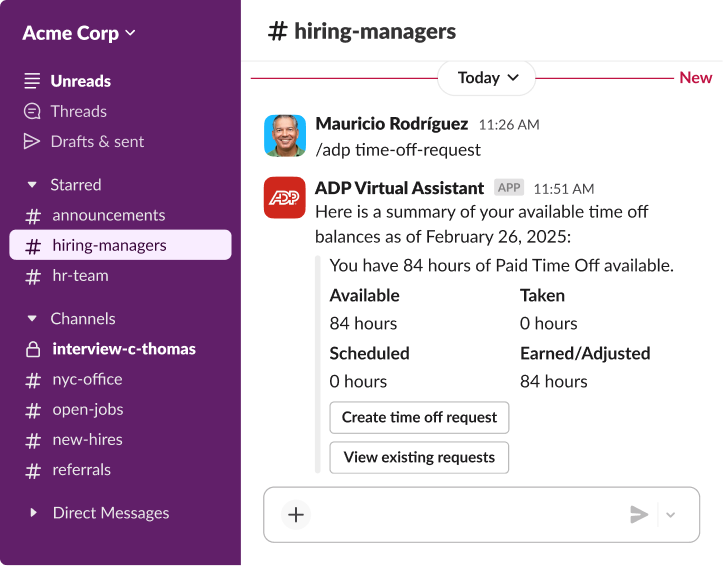Click the Unreads list icon
This screenshot has height=566, width=723.
tap(32, 81)
